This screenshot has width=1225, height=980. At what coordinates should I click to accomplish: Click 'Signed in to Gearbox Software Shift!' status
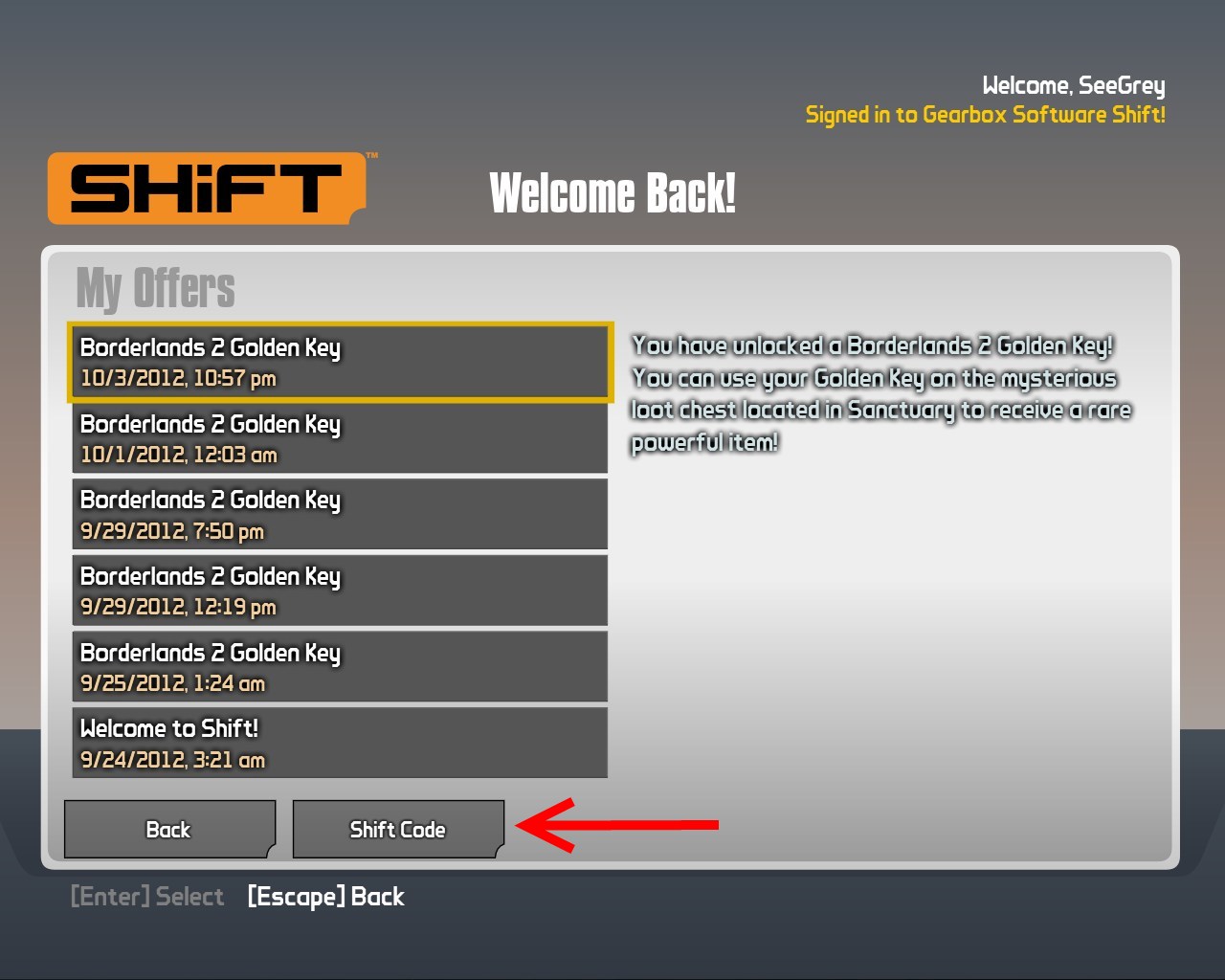point(986,115)
